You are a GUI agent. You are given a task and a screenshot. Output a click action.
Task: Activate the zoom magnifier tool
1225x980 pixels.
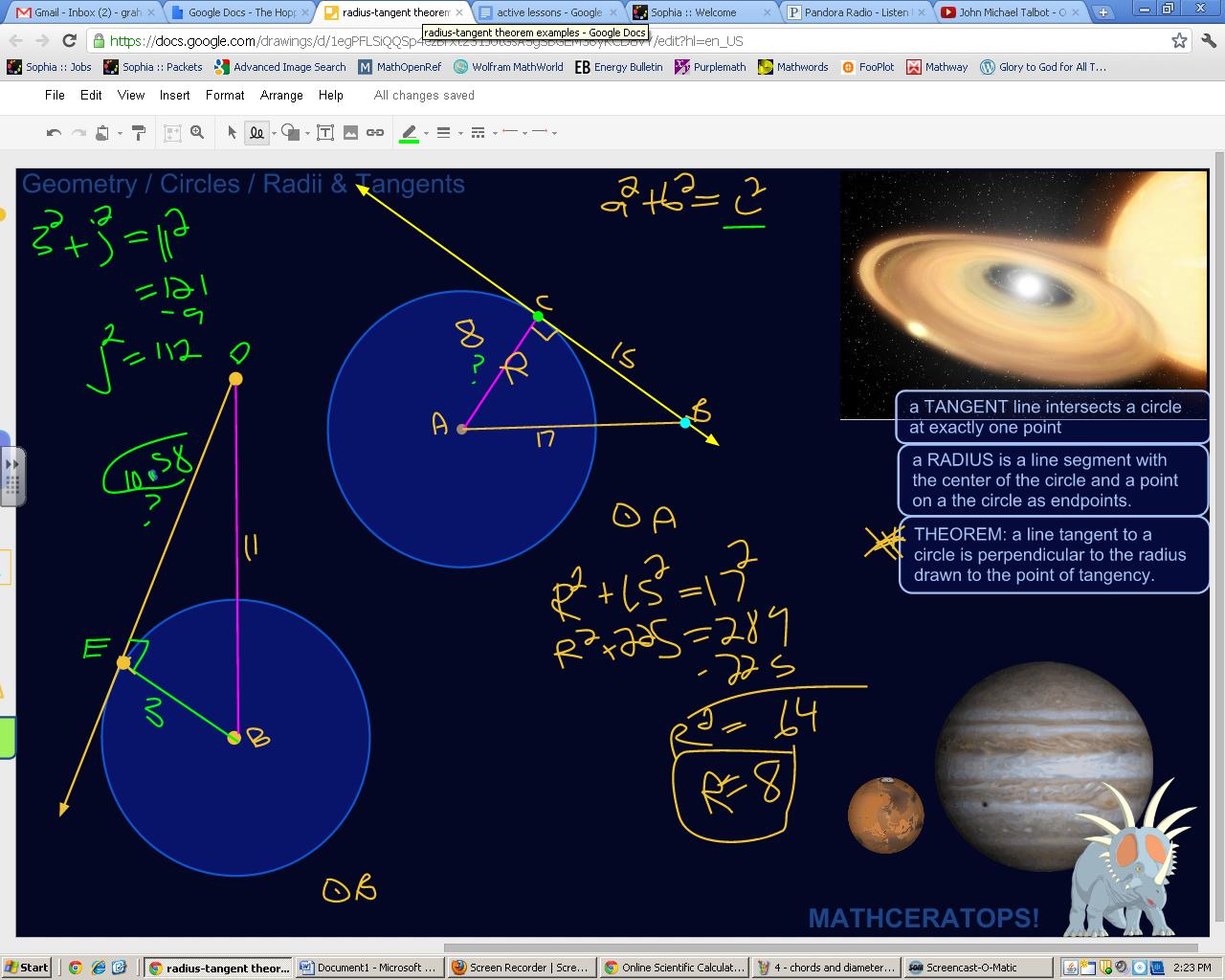[197, 133]
